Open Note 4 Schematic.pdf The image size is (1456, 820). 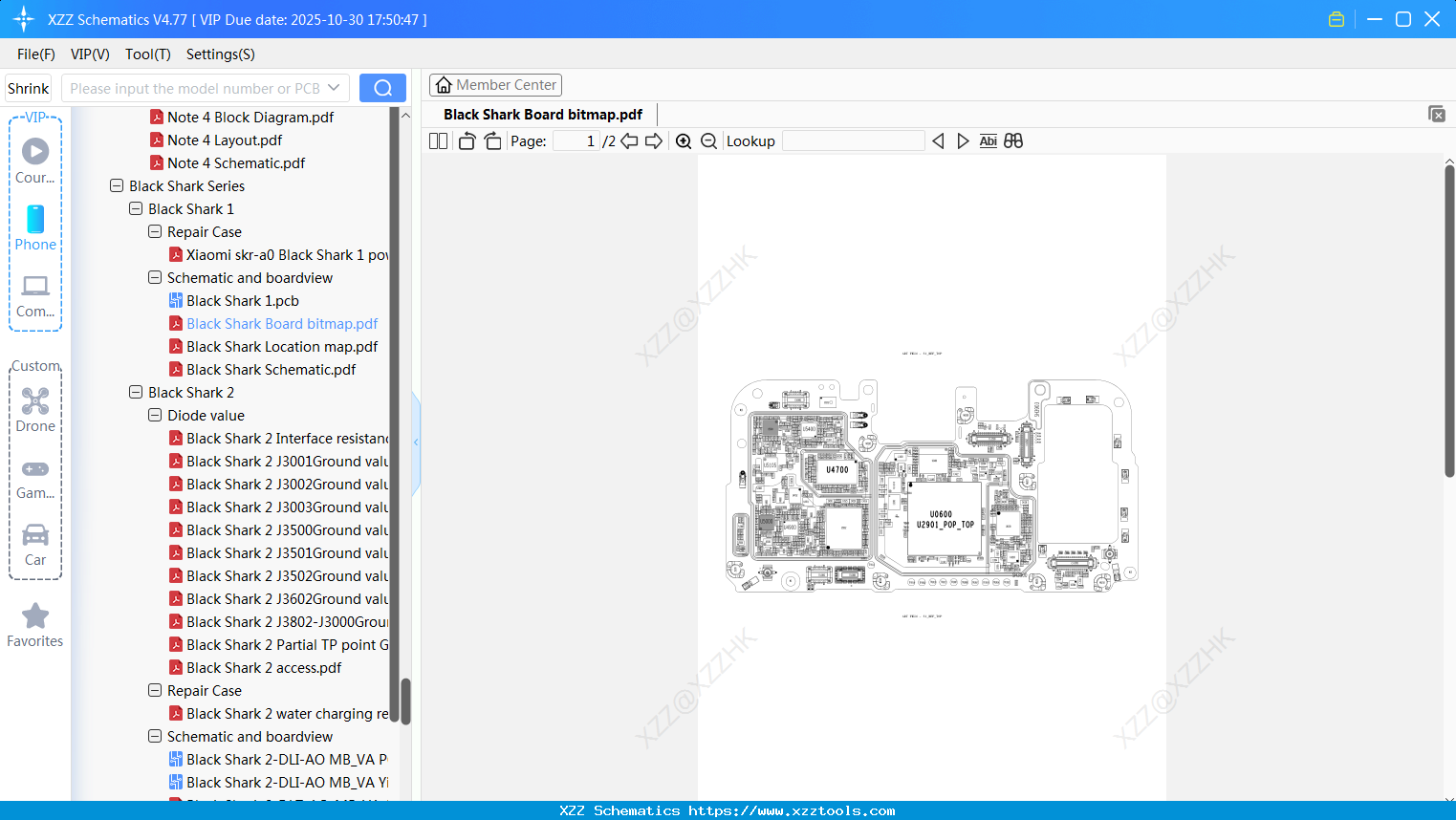click(x=236, y=162)
